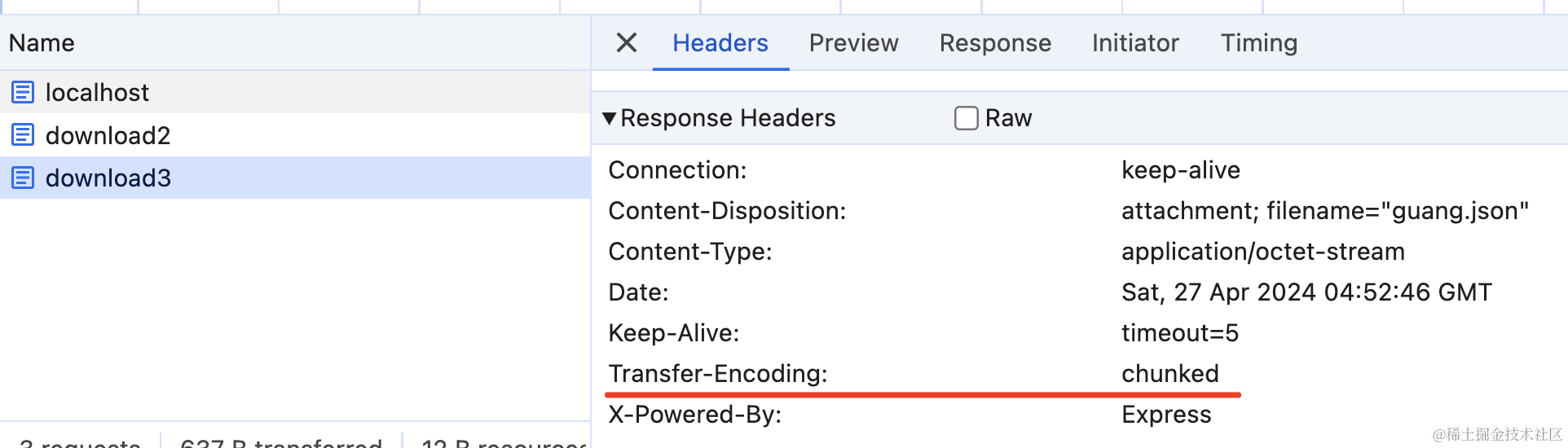The height and width of the screenshot is (448, 1568).
Task: Close the request details panel
Action: click(626, 42)
